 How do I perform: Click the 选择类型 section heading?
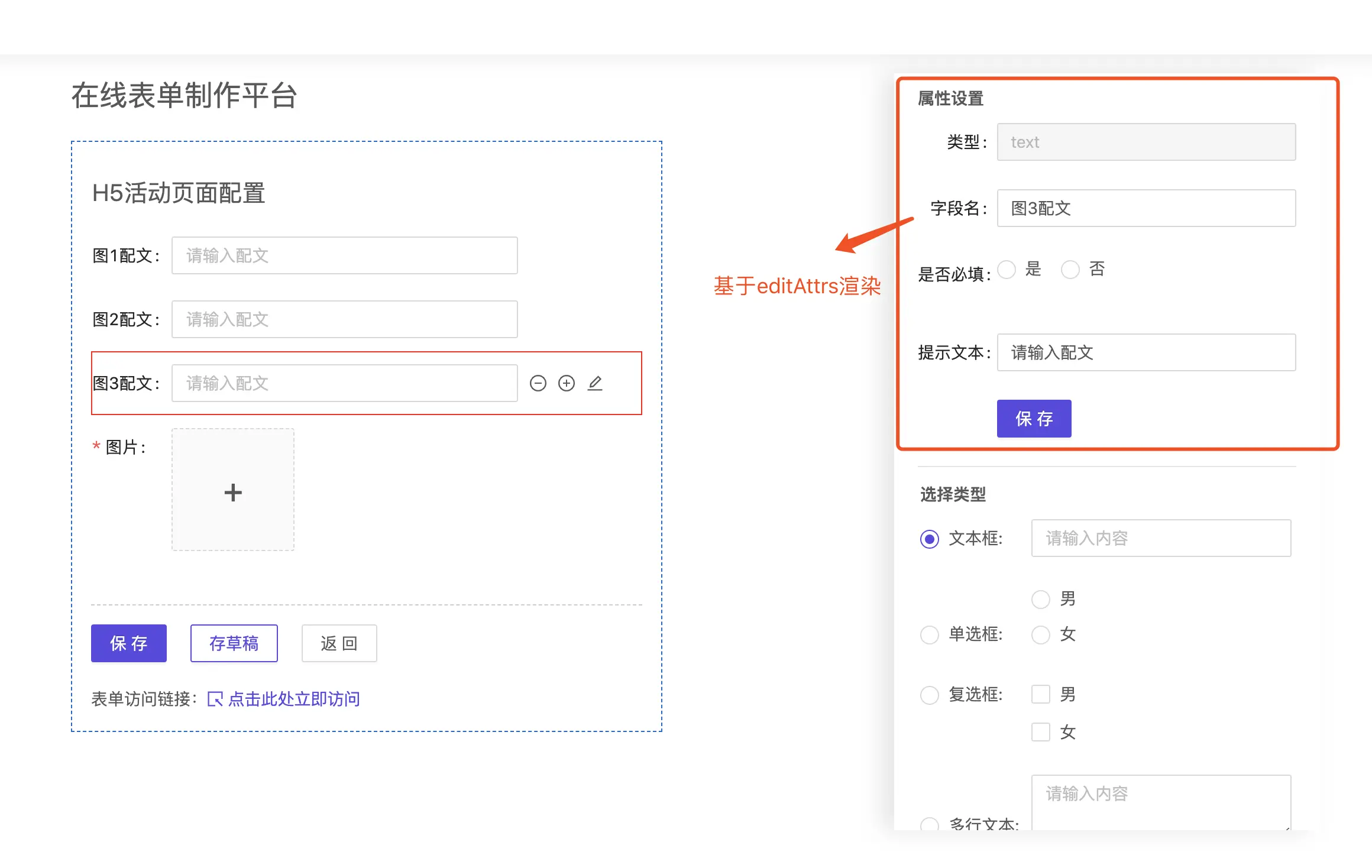click(x=953, y=494)
